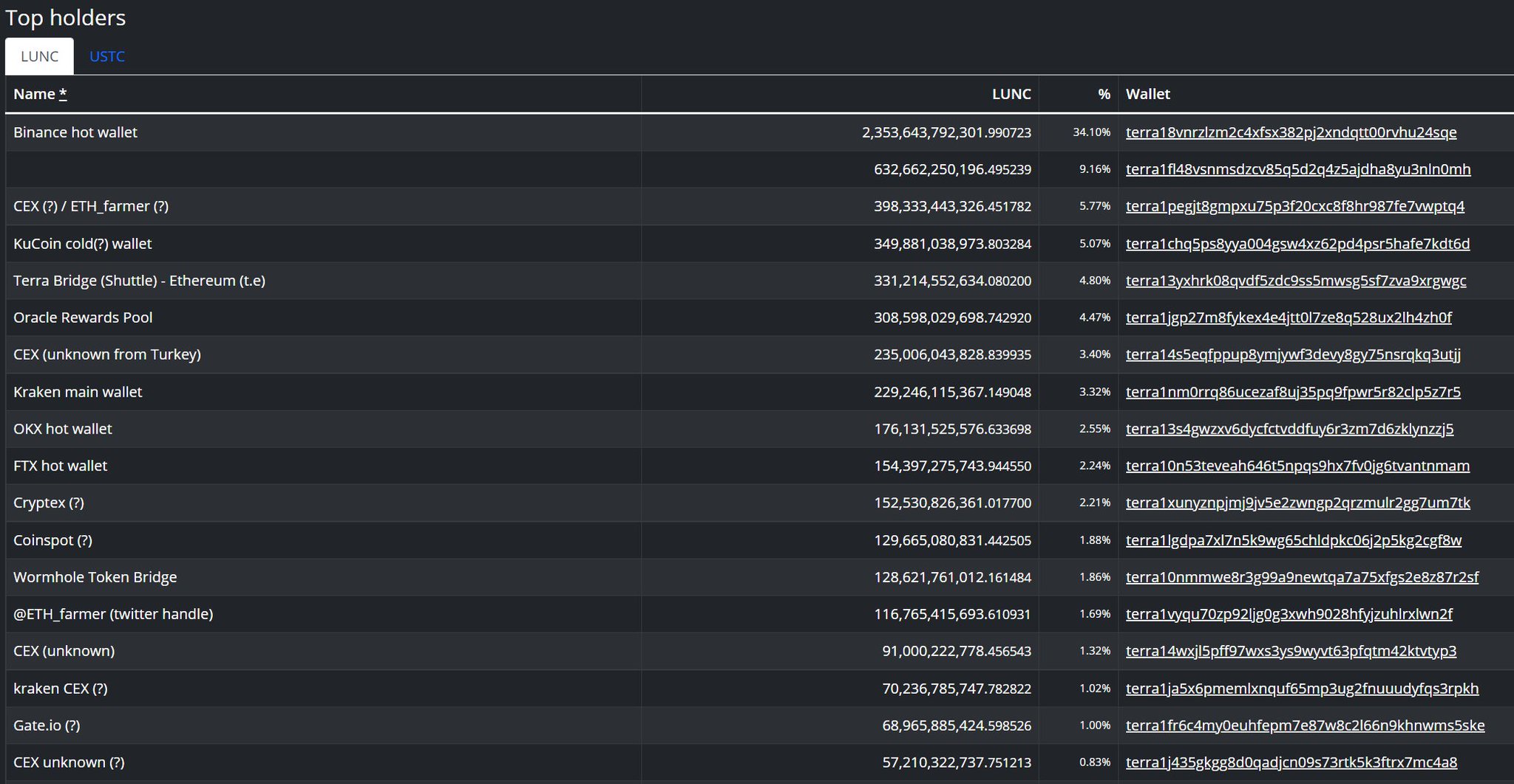Click the LUNC amount 2,353,643,792,301.990723
Viewport: 1514px width, 784px height.
click(x=946, y=132)
